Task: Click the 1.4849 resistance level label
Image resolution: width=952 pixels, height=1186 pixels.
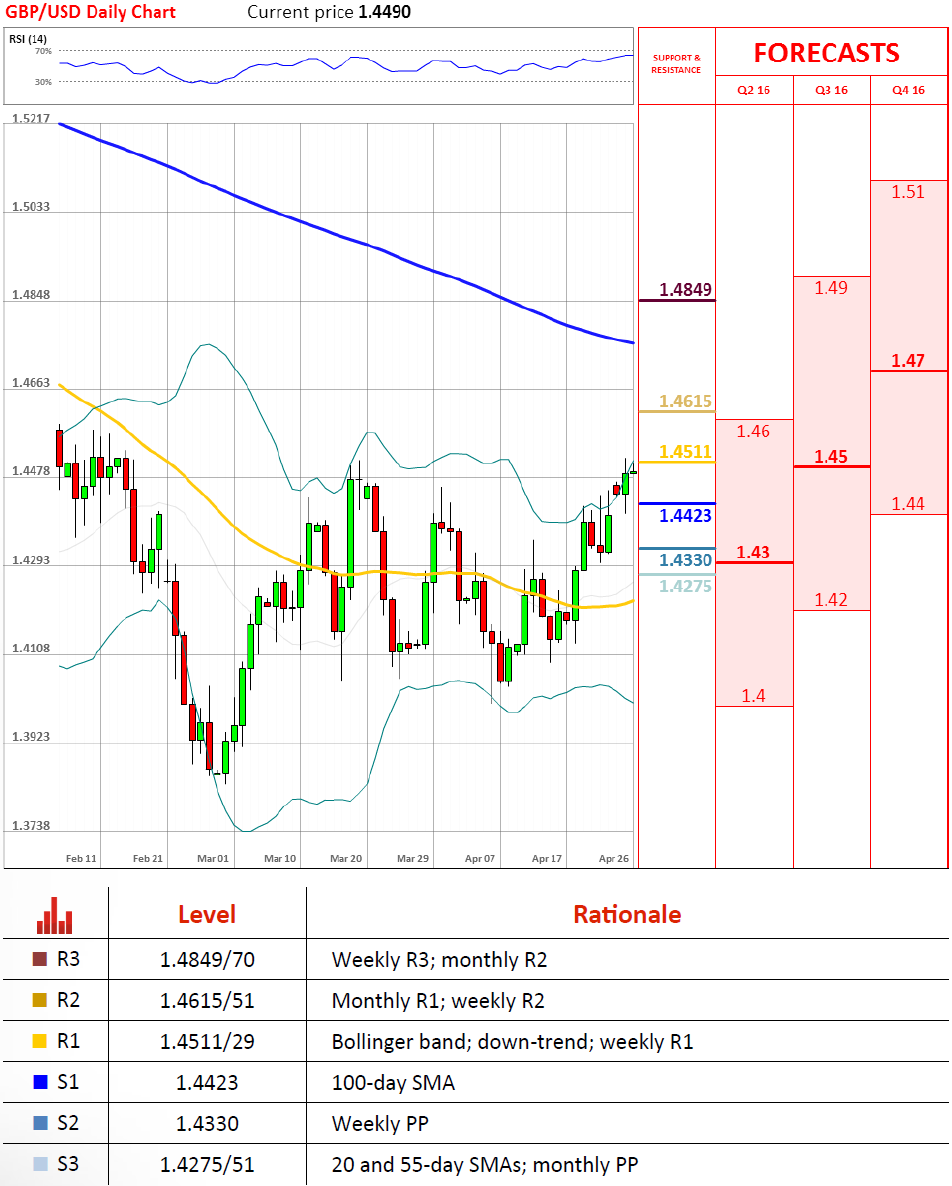Action: tap(685, 290)
